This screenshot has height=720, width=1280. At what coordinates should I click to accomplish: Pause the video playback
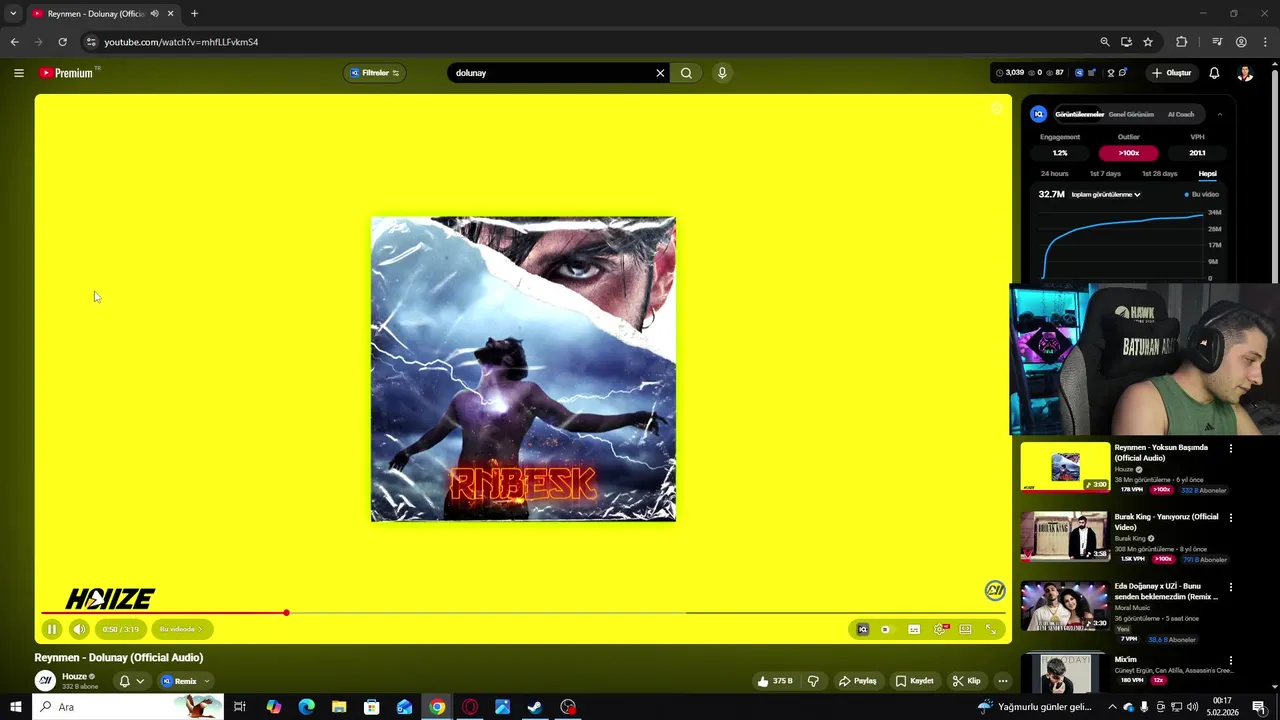[52, 629]
